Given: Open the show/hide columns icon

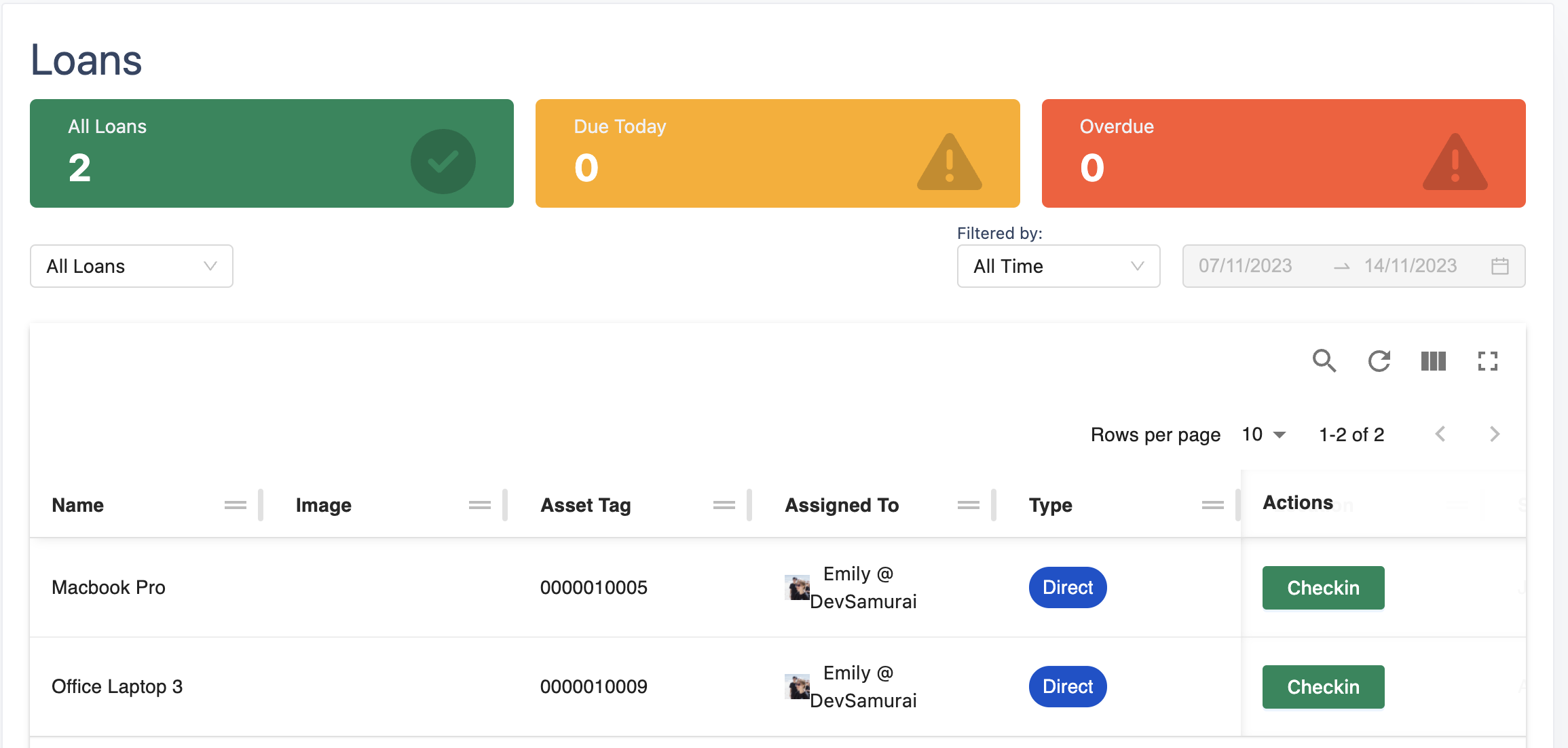Looking at the screenshot, I should pos(1433,361).
